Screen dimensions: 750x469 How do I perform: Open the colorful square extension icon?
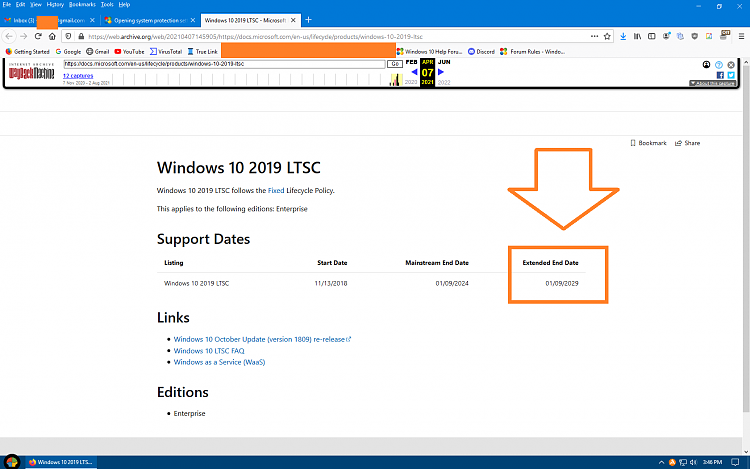[709, 36]
